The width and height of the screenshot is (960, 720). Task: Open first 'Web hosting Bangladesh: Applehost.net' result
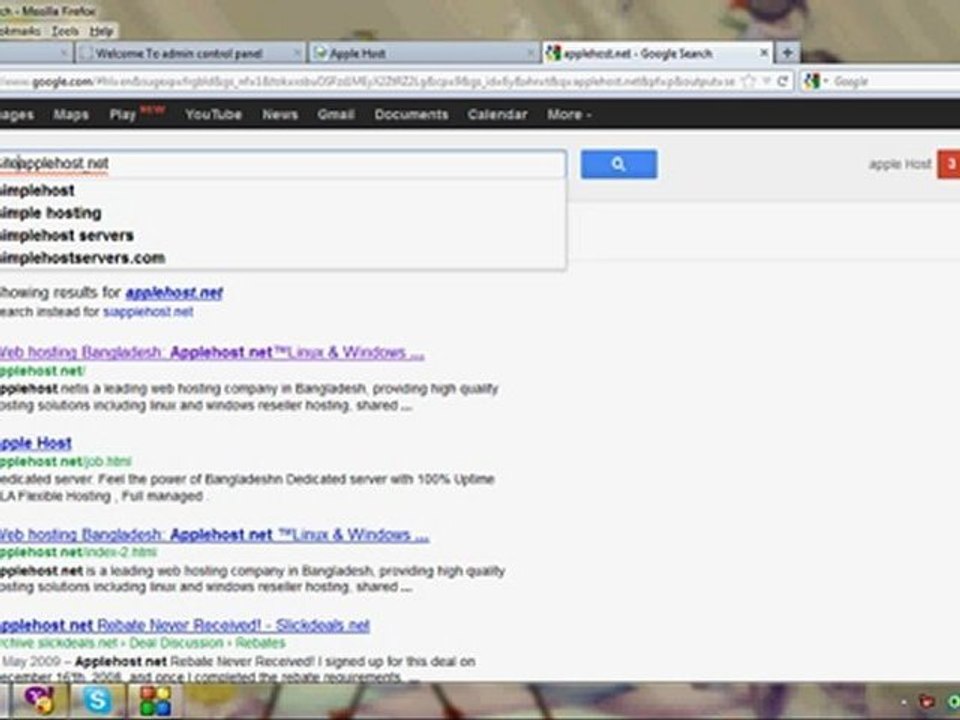point(211,353)
